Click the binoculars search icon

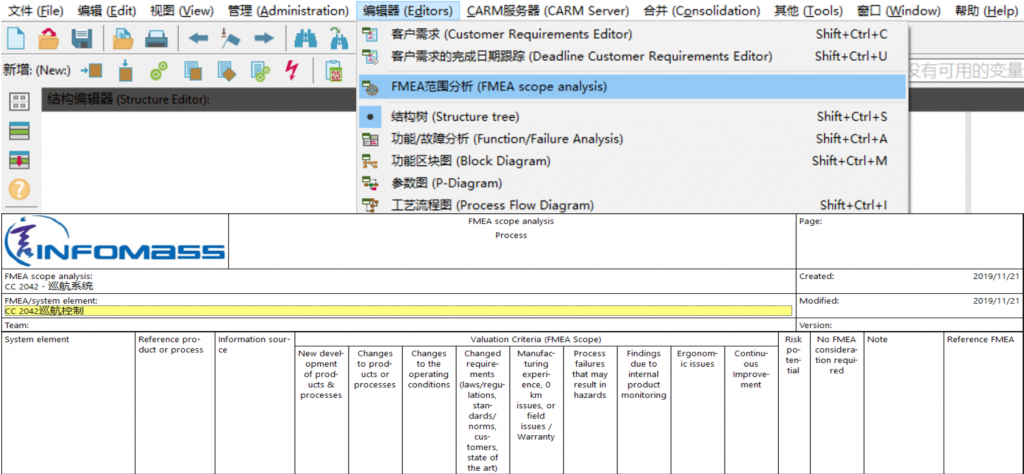[x=305, y=39]
